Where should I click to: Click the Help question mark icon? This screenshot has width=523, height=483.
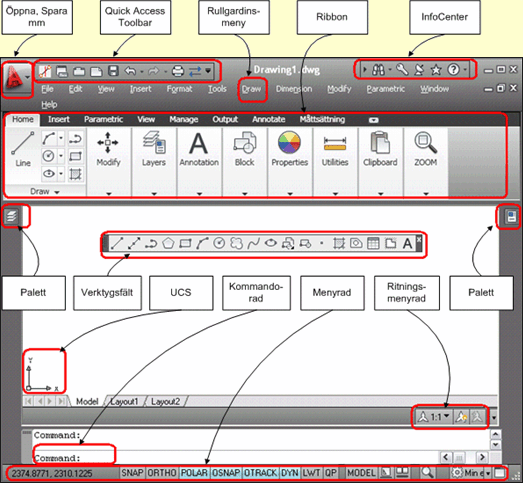click(x=454, y=70)
